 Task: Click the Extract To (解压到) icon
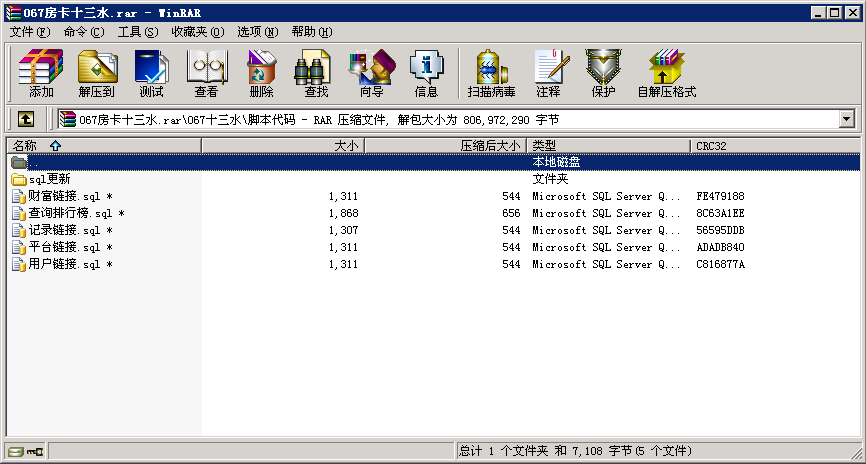point(97,73)
